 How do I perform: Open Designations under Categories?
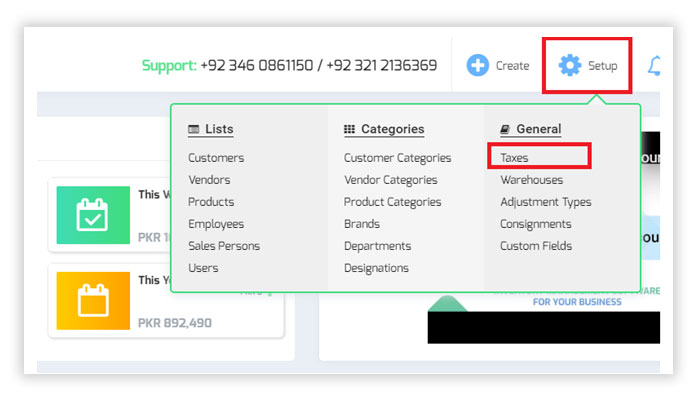(376, 268)
